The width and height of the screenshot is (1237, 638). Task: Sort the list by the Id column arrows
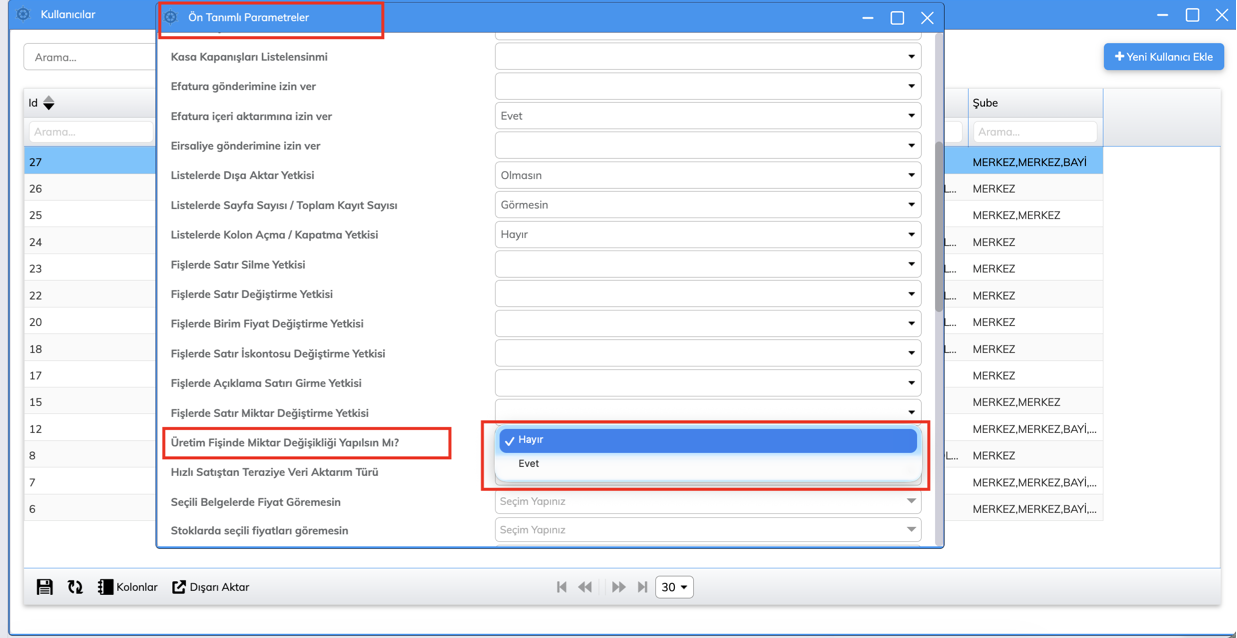(49, 103)
